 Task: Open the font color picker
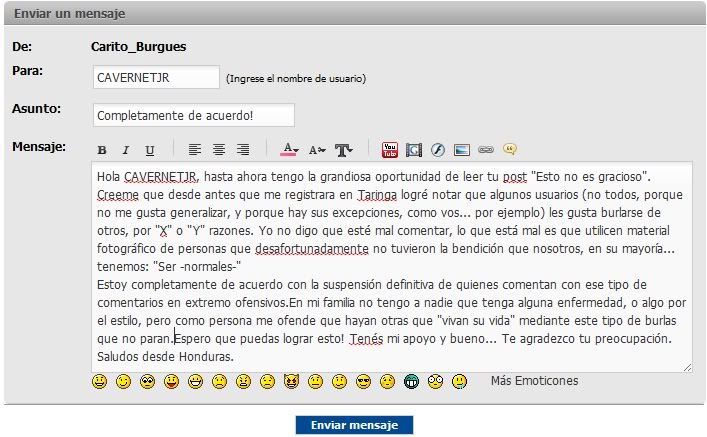click(289, 149)
